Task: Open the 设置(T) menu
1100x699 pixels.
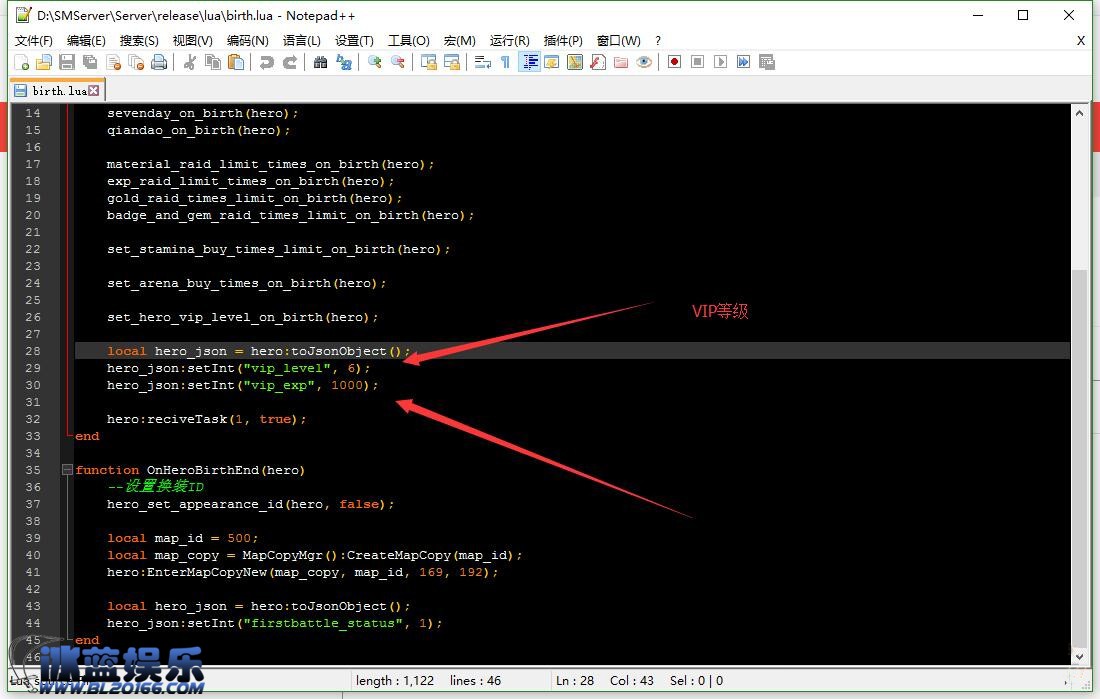Action: 354,41
